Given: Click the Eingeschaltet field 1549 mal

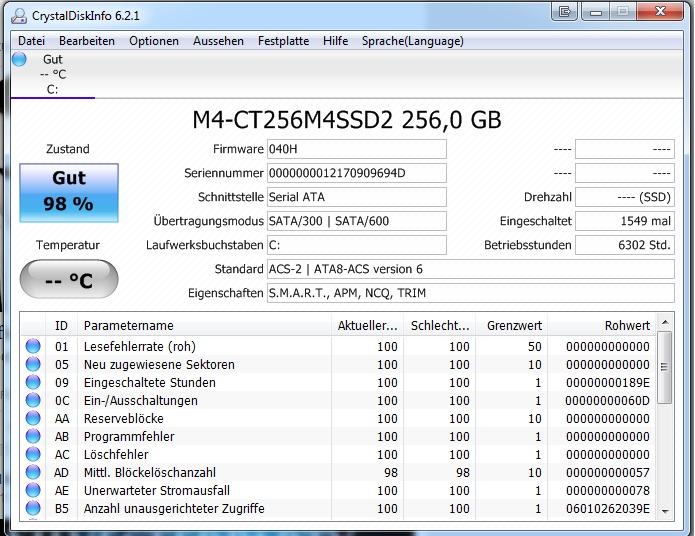Looking at the screenshot, I should 625,221.
